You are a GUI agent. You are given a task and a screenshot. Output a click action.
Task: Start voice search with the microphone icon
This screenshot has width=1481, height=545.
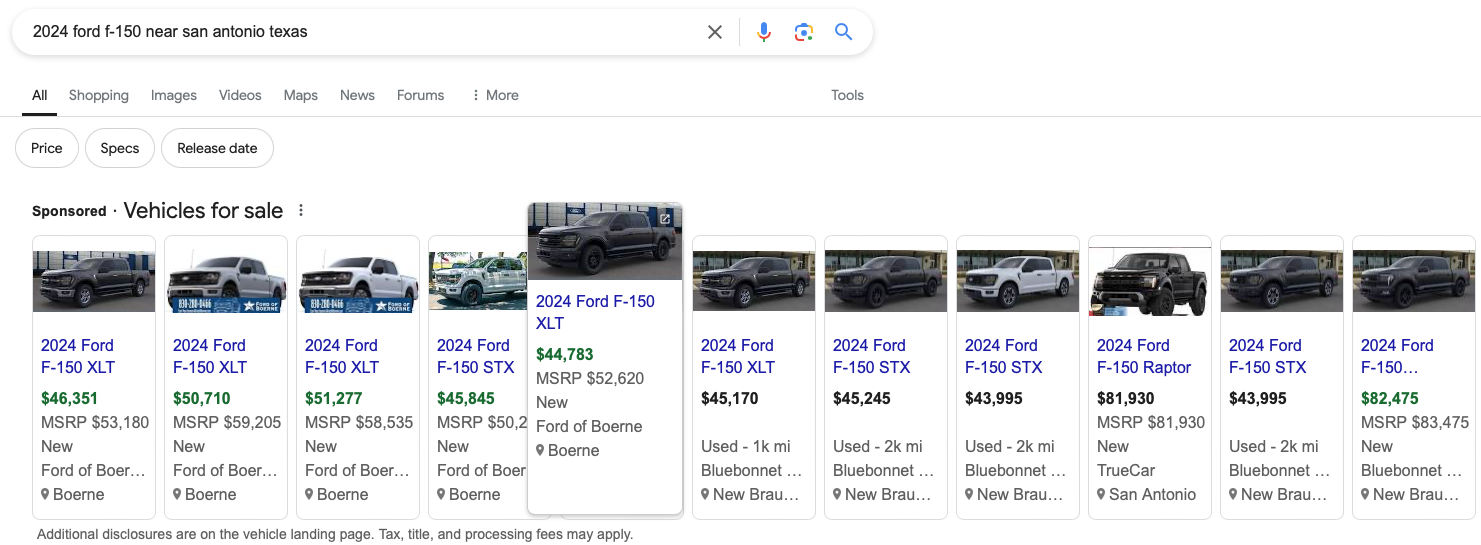764,32
